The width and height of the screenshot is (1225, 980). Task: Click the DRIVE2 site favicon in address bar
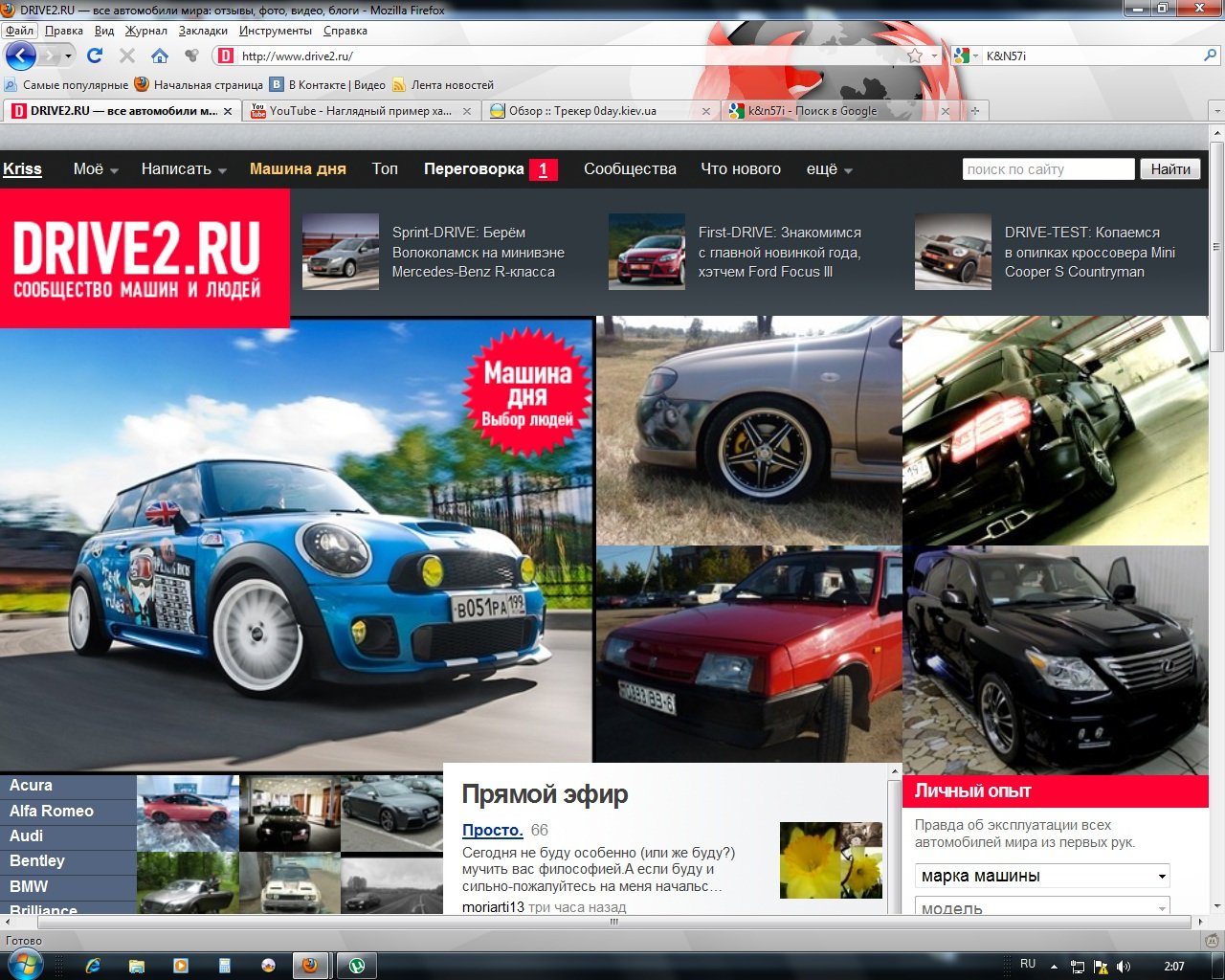pyautogui.click(x=226, y=56)
